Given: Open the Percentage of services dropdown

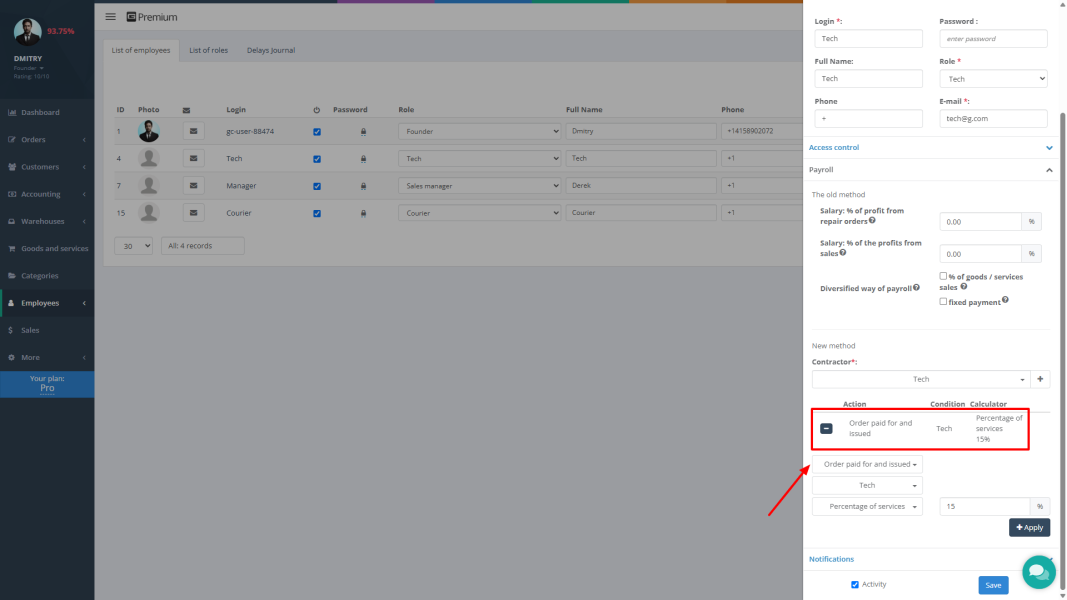Looking at the screenshot, I should pyautogui.click(x=867, y=507).
